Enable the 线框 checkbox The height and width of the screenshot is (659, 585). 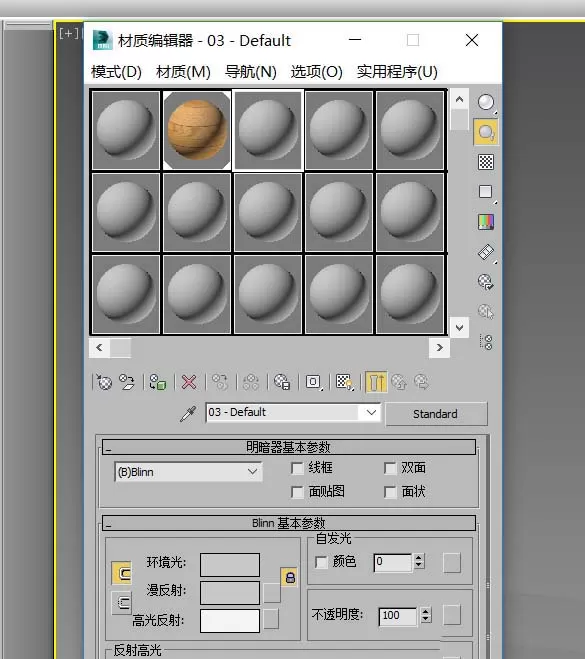pos(297,468)
